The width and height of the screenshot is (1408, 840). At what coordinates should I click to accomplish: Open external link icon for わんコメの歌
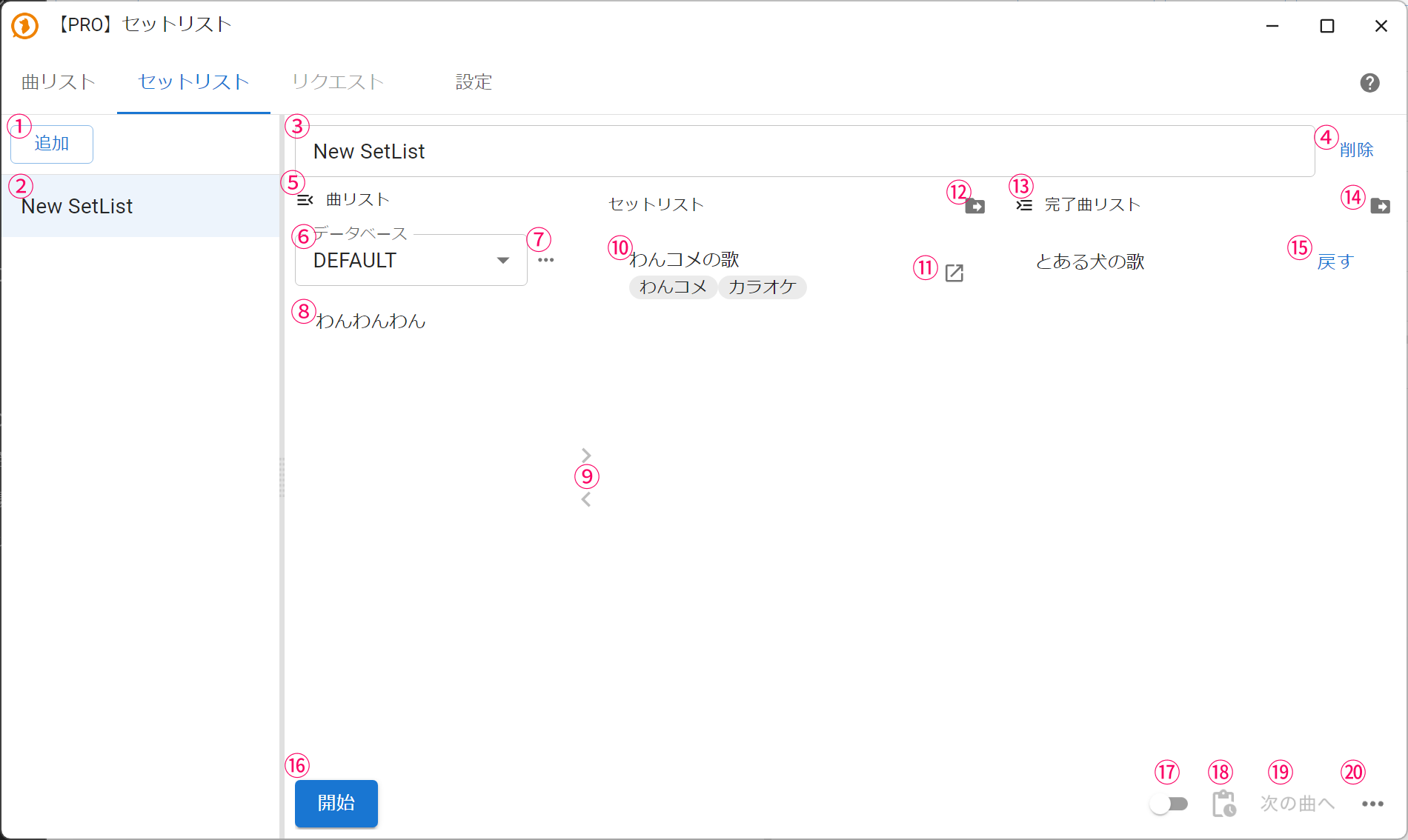point(954,273)
